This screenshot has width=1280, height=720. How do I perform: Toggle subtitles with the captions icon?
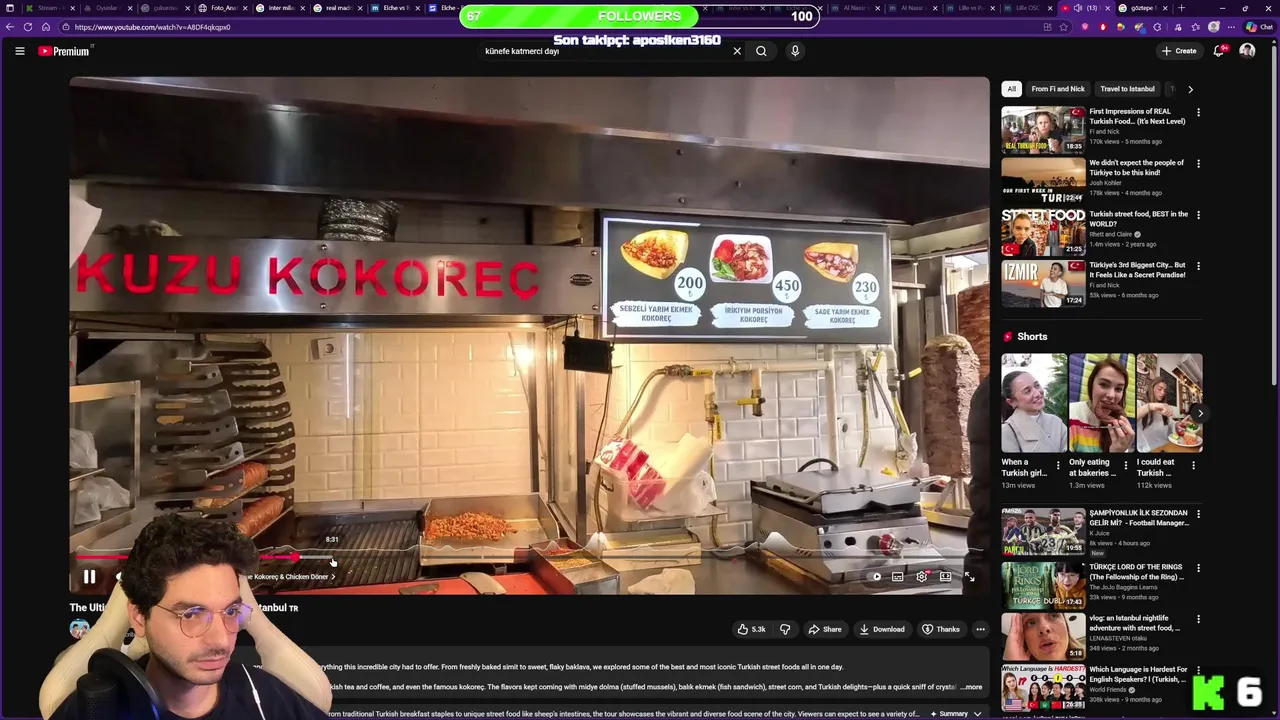pyautogui.click(x=898, y=577)
